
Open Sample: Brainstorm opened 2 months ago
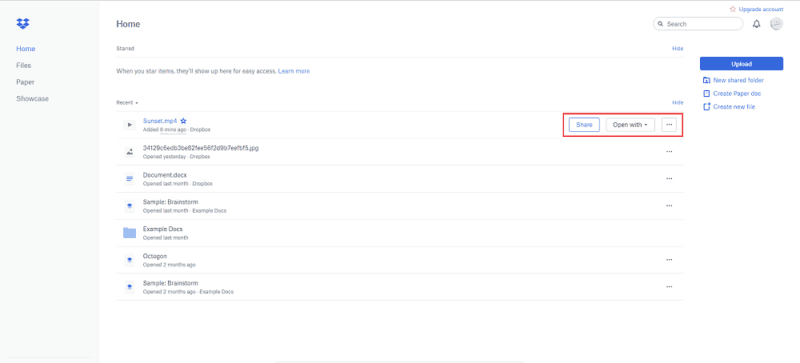point(170,283)
